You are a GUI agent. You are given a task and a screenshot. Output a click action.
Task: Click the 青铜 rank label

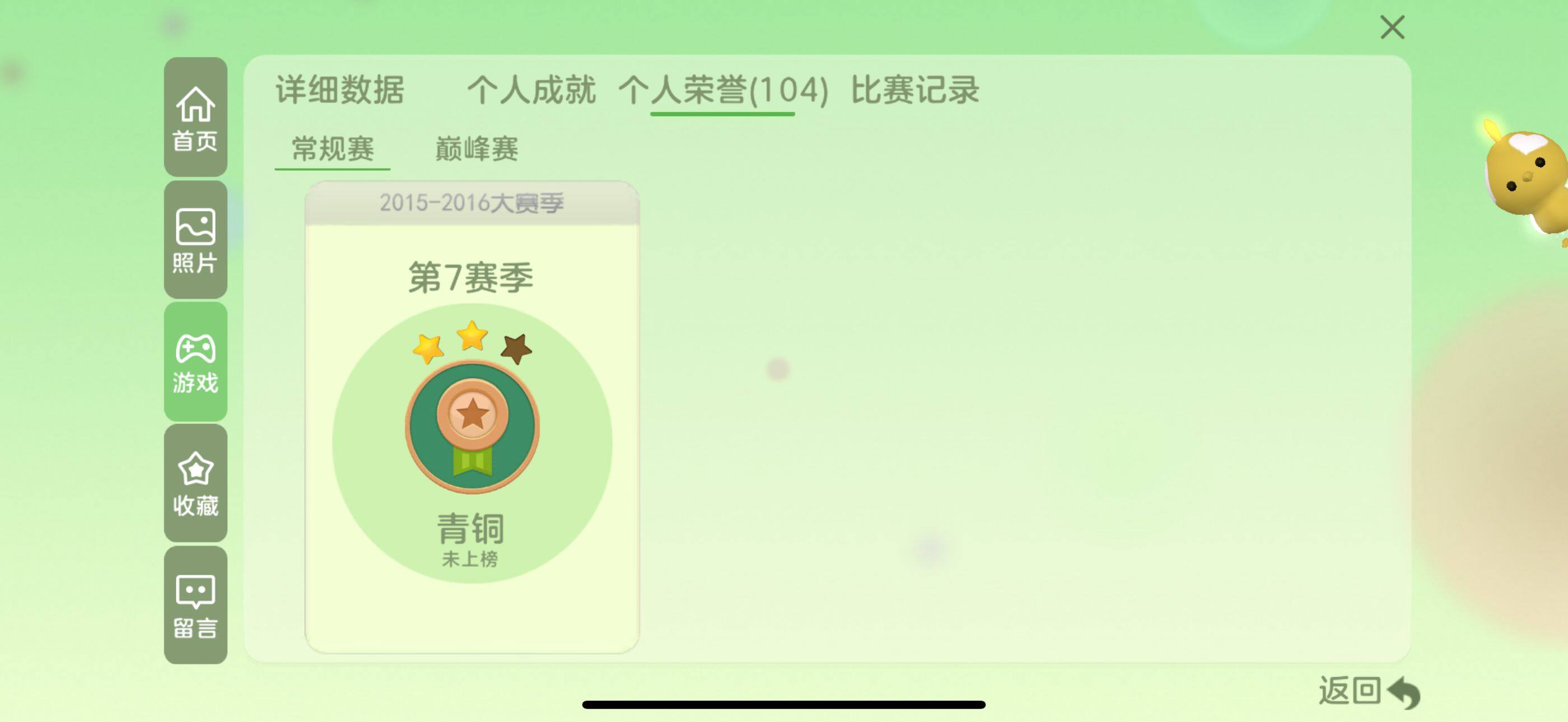click(x=470, y=528)
